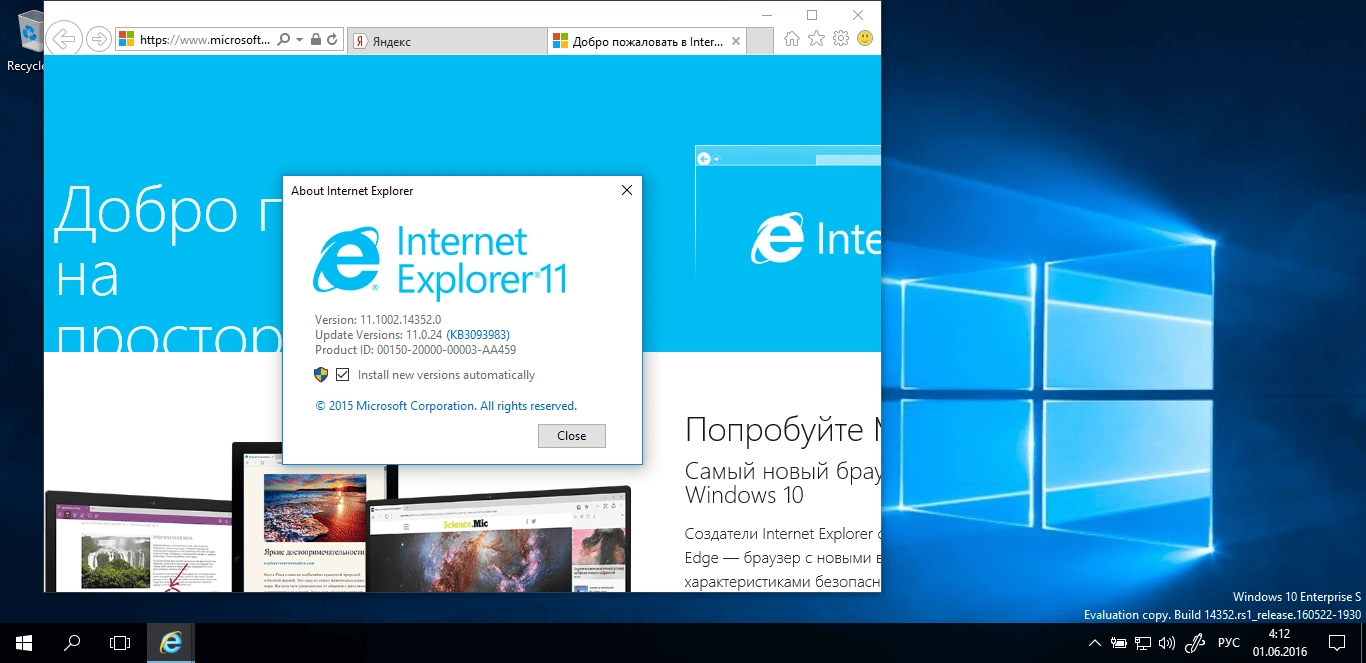The height and width of the screenshot is (663, 1366).
Task: Switch input language via РУС indicator
Action: (x=1229, y=643)
